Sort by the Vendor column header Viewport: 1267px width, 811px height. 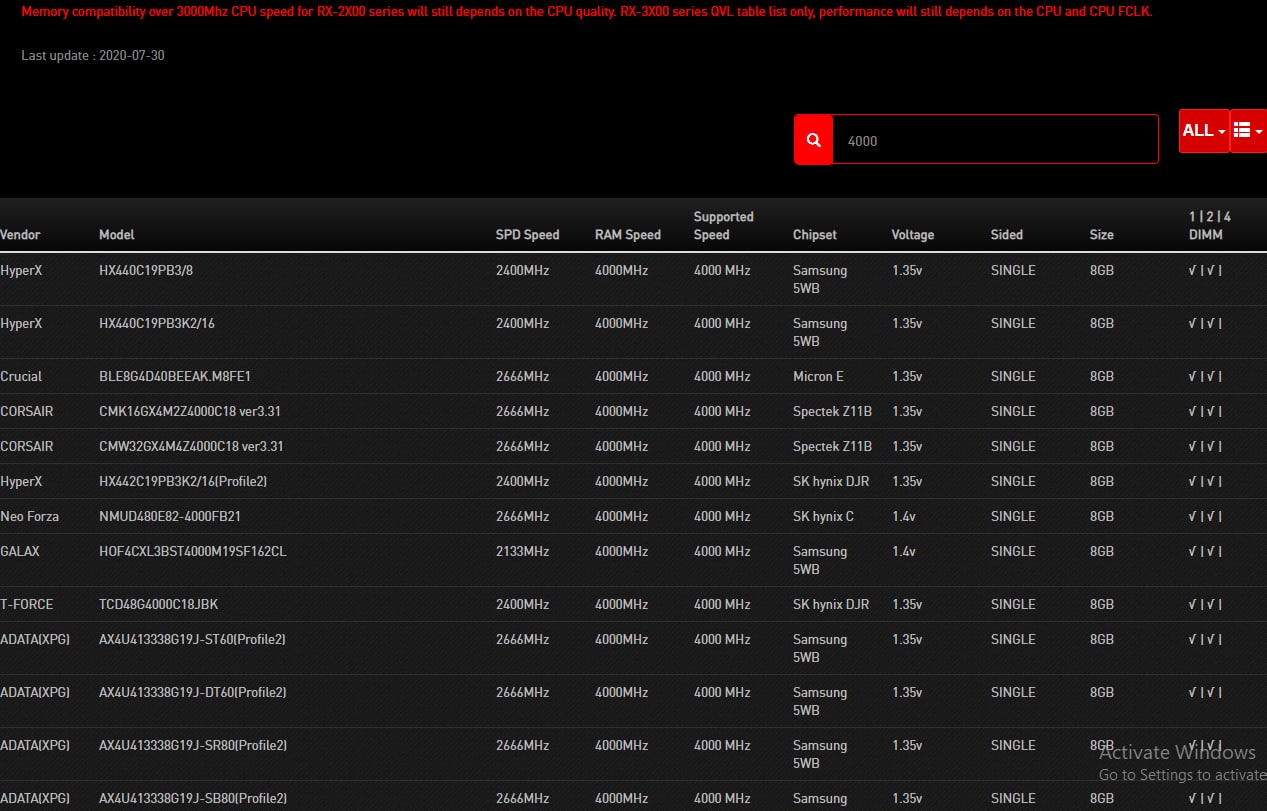[x=20, y=235]
